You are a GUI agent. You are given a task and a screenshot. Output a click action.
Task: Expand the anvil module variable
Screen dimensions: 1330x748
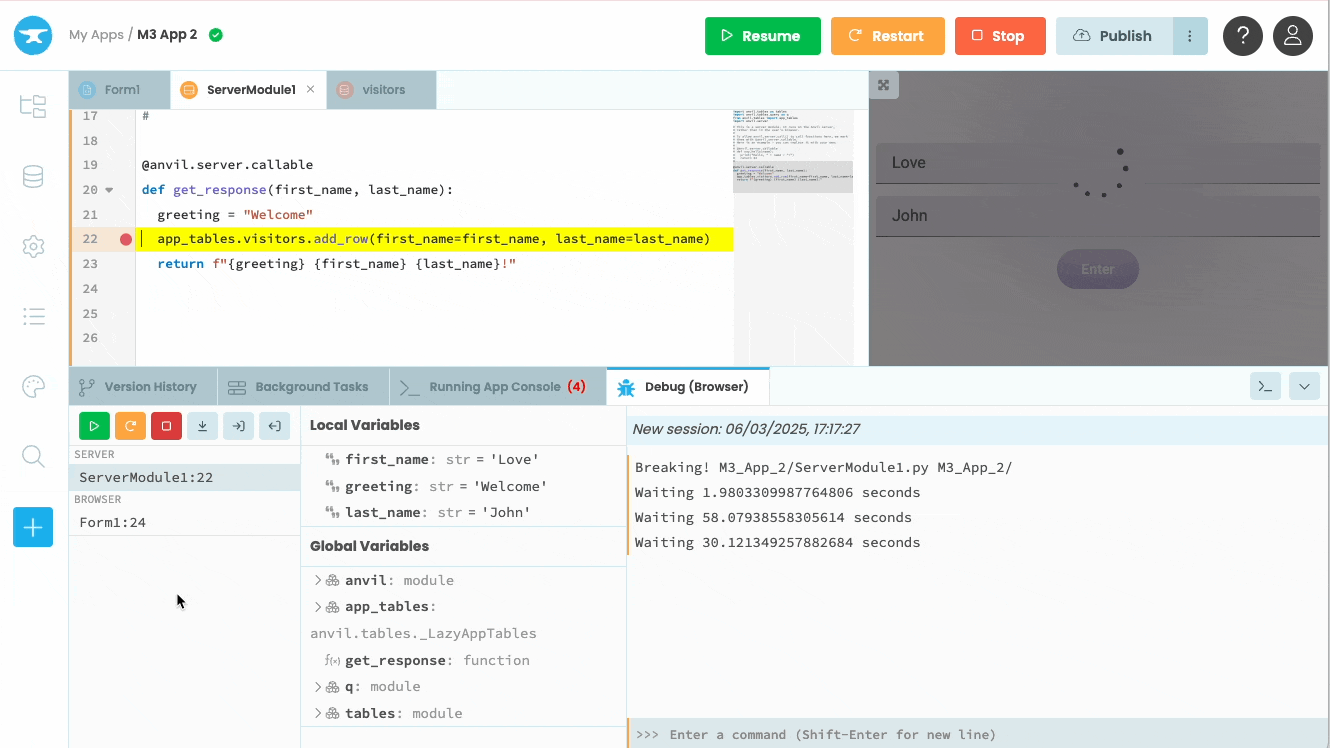pos(318,580)
